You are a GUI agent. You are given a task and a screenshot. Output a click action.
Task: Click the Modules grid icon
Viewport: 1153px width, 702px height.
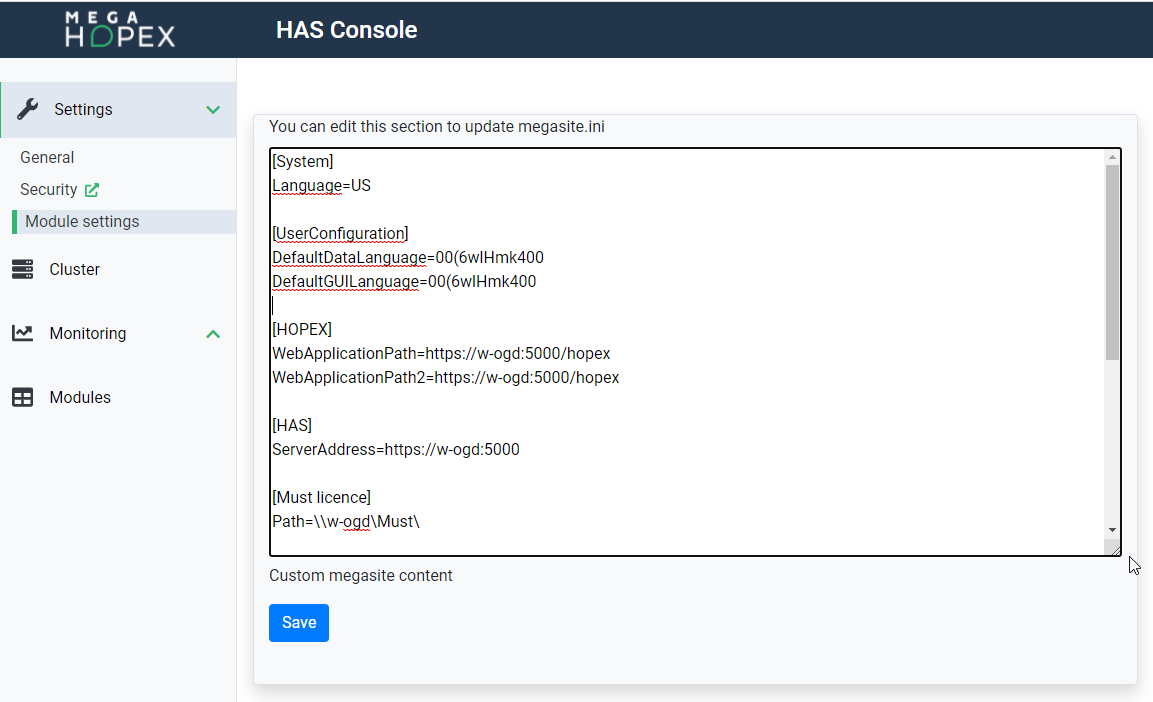(x=22, y=397)
